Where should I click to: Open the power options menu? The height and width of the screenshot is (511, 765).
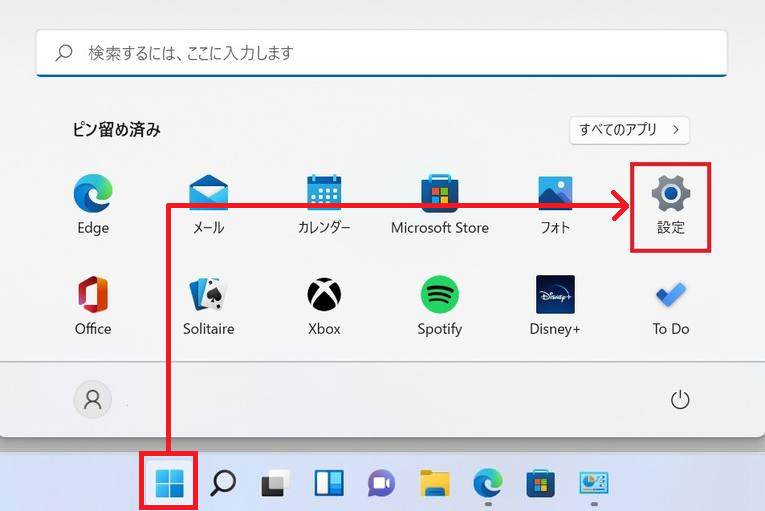coord(680,400)
